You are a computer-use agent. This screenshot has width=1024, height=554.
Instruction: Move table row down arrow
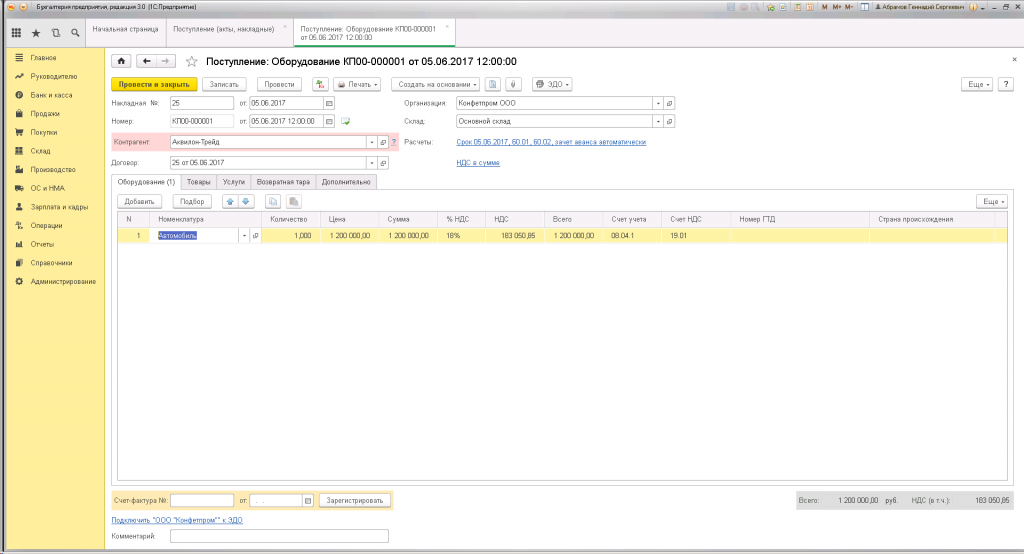(246, 202)
